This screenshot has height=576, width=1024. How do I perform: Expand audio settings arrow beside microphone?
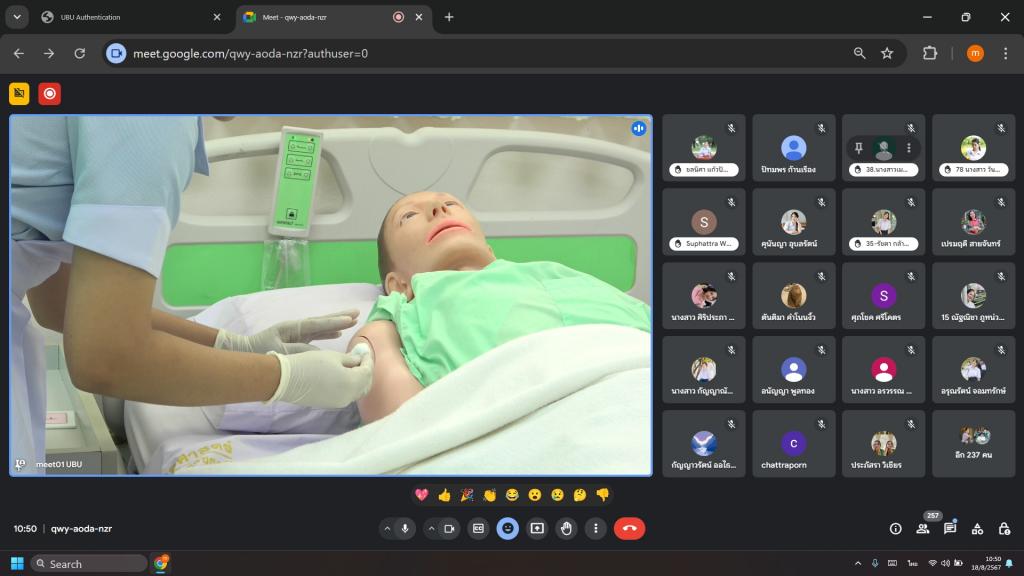click(x=388, y=528)
